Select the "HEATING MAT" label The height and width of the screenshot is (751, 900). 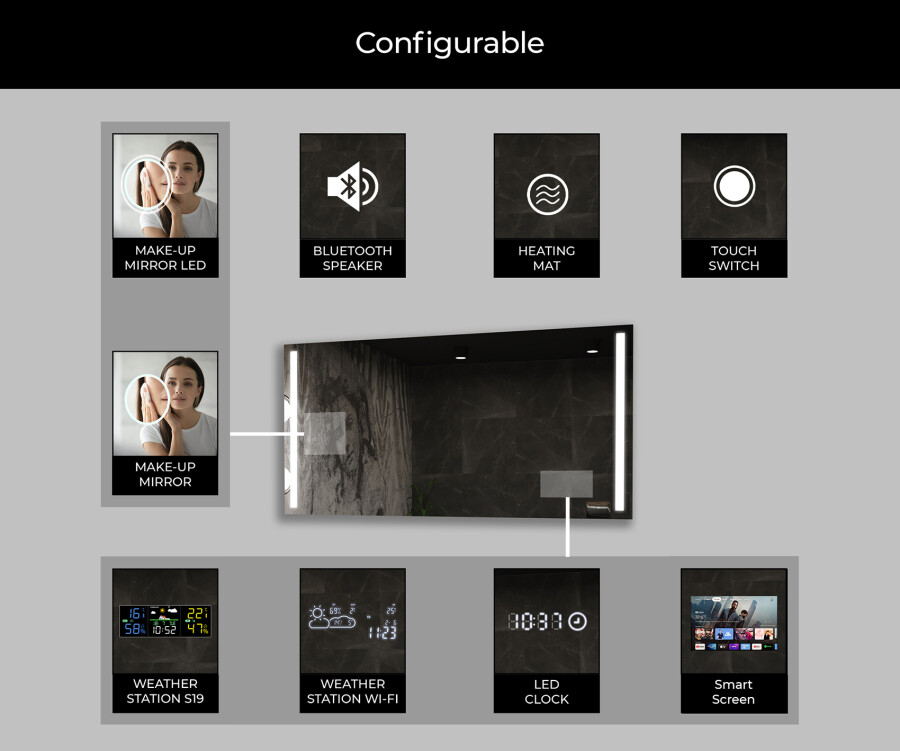pyautogui.click(x=547, y=258)
